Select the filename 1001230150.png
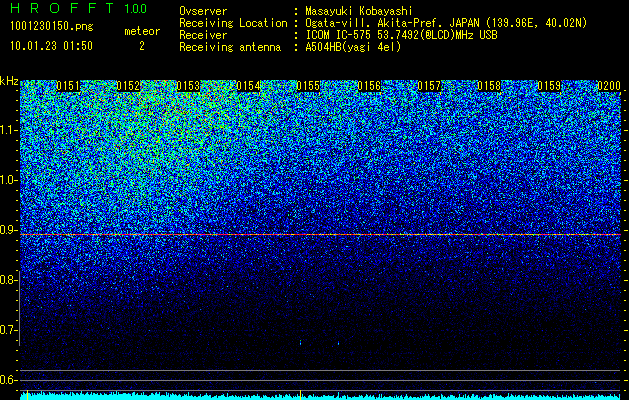Viewport: 629px width, 400px height. point(52,27)
